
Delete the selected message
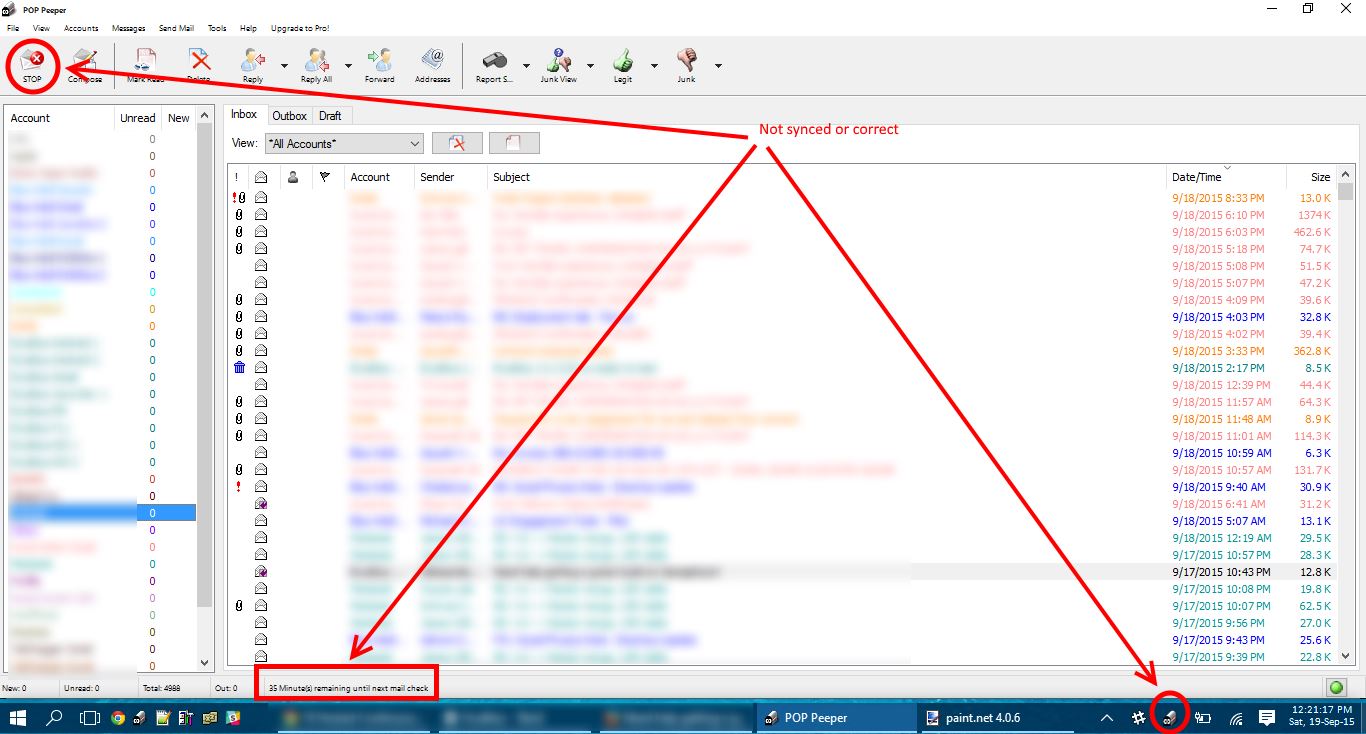(199, 64)
